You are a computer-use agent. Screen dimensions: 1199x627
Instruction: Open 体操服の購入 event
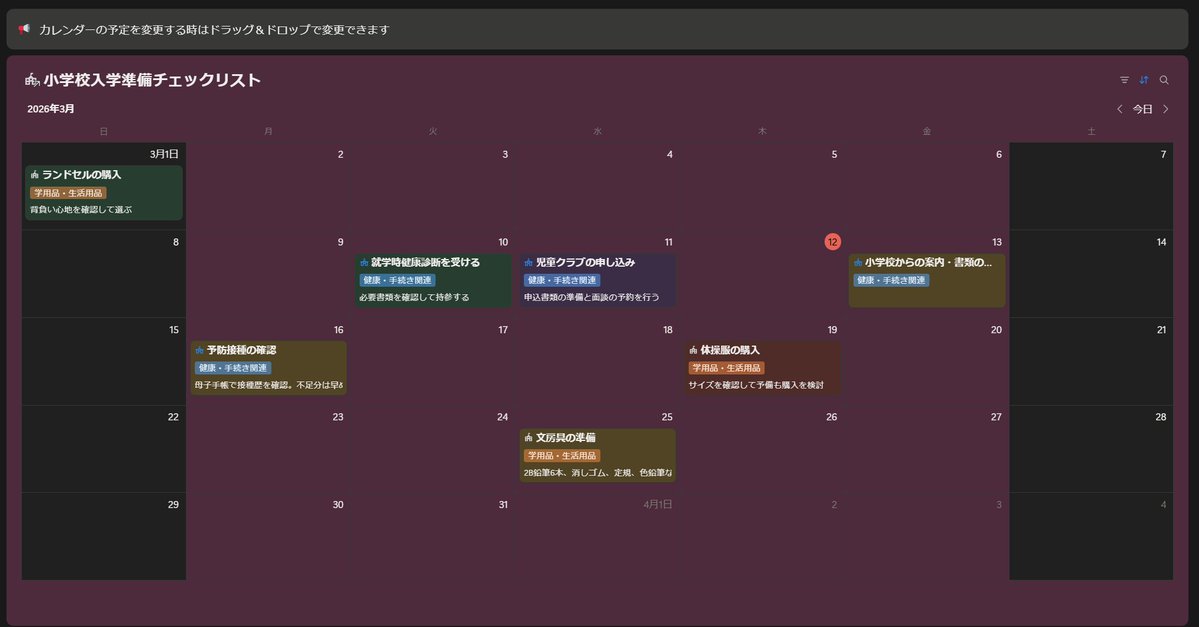[762, 368]
